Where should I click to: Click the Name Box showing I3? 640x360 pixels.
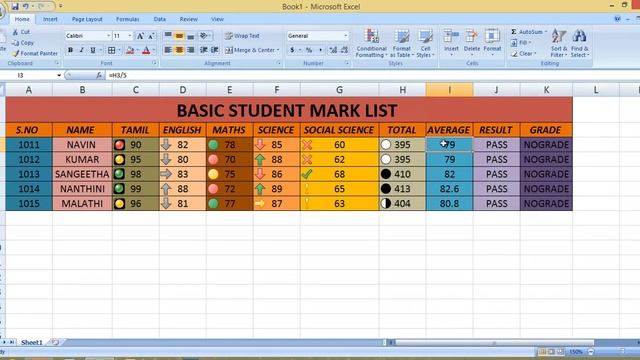click(x=28, y=76)
